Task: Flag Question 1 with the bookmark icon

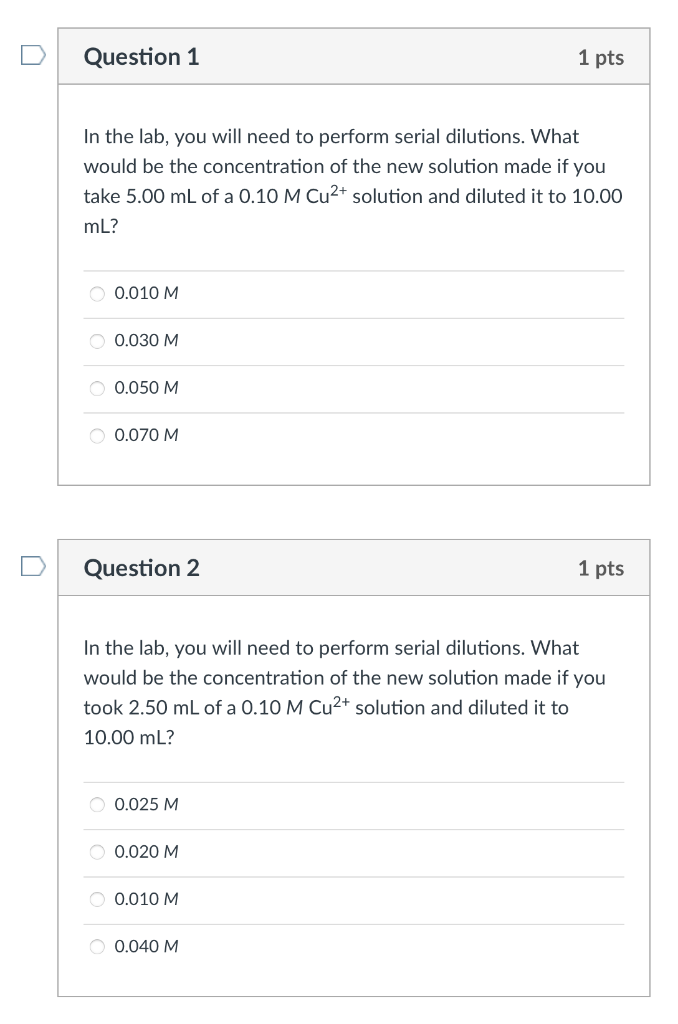Action: [33, 56]
